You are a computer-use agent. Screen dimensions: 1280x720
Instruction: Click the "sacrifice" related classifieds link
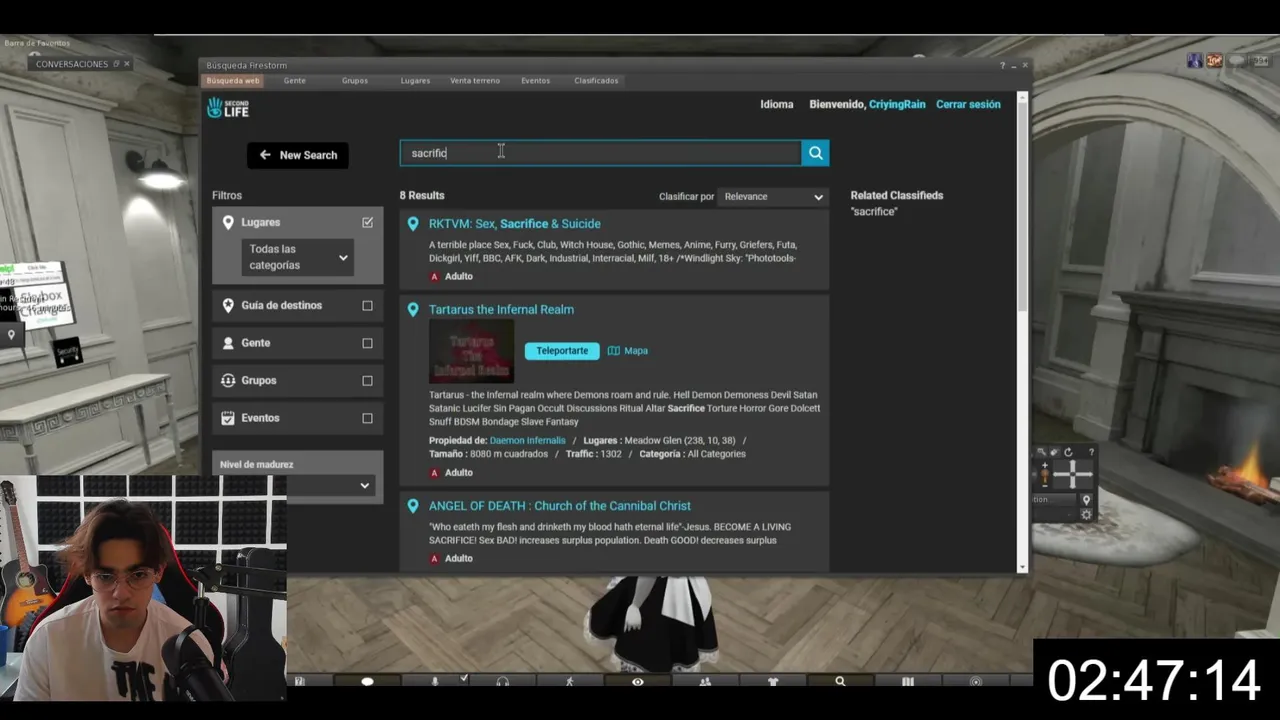click(x=874, y=212)
